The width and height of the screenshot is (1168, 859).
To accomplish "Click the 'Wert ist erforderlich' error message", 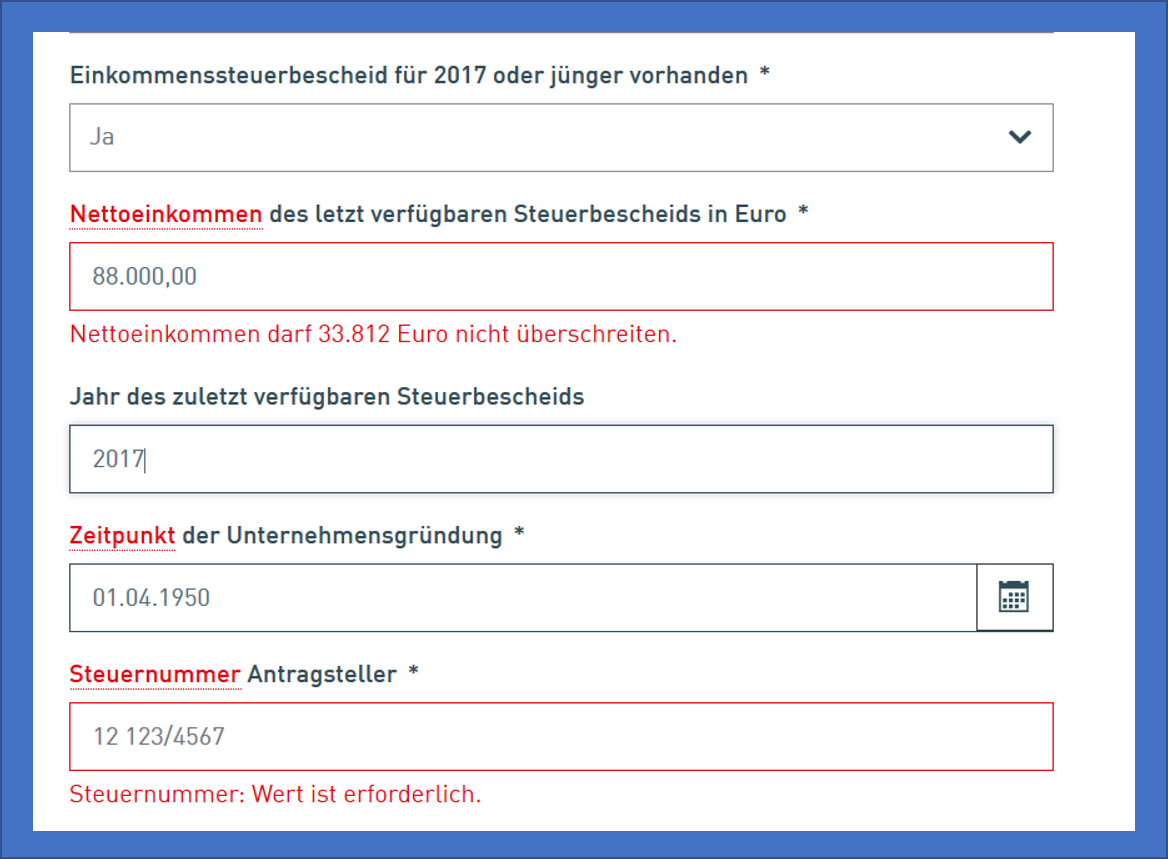I will pyautogui.click(x=275, y=795).
